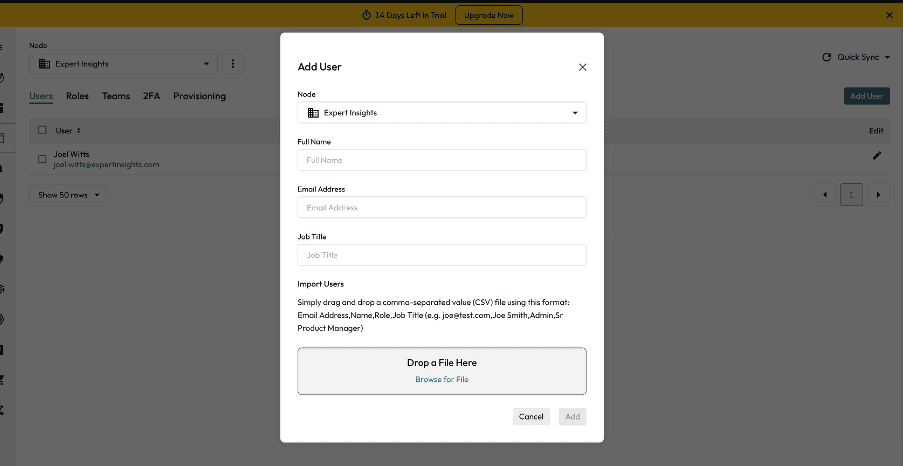Click the Upgrade Now button
The width and height of the screenshot is (904, 466).
coord(489,16)
